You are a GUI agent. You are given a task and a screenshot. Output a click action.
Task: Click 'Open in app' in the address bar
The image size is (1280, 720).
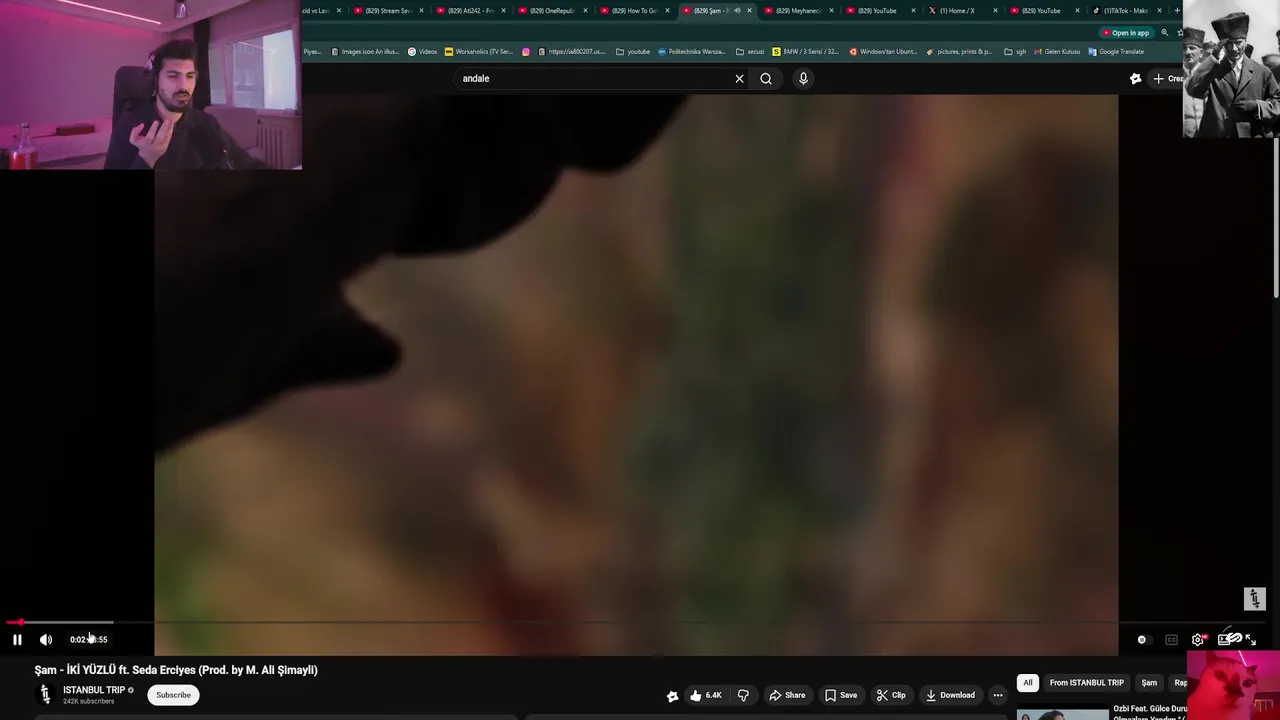[x=1127, y=33]
